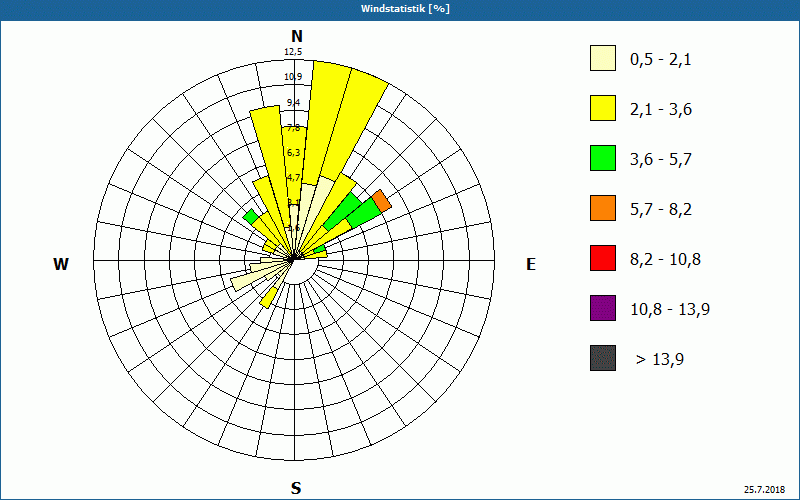The height and width of the screenshot is (500, 800).
Task: Click the legend label 8,2 - 10,8
Action: [665, 260]
